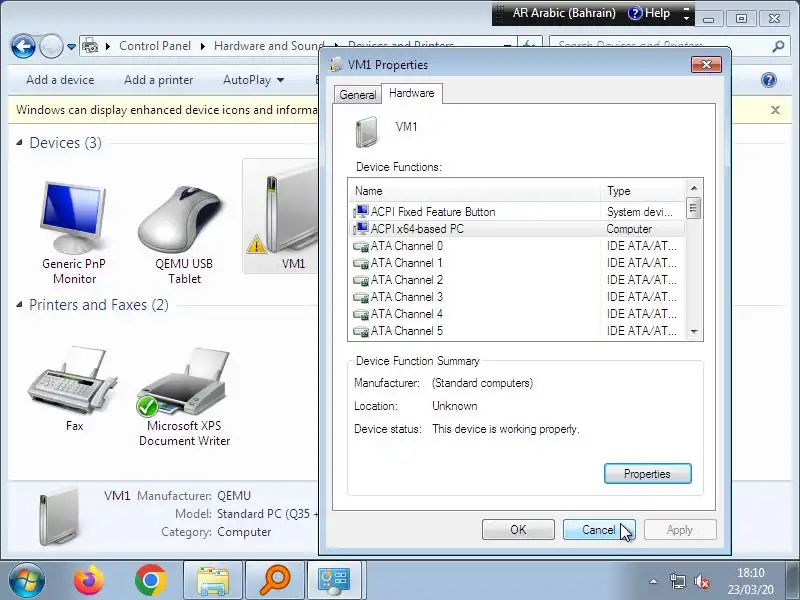Click Add a printer in the toolbar

pos(159,80)
